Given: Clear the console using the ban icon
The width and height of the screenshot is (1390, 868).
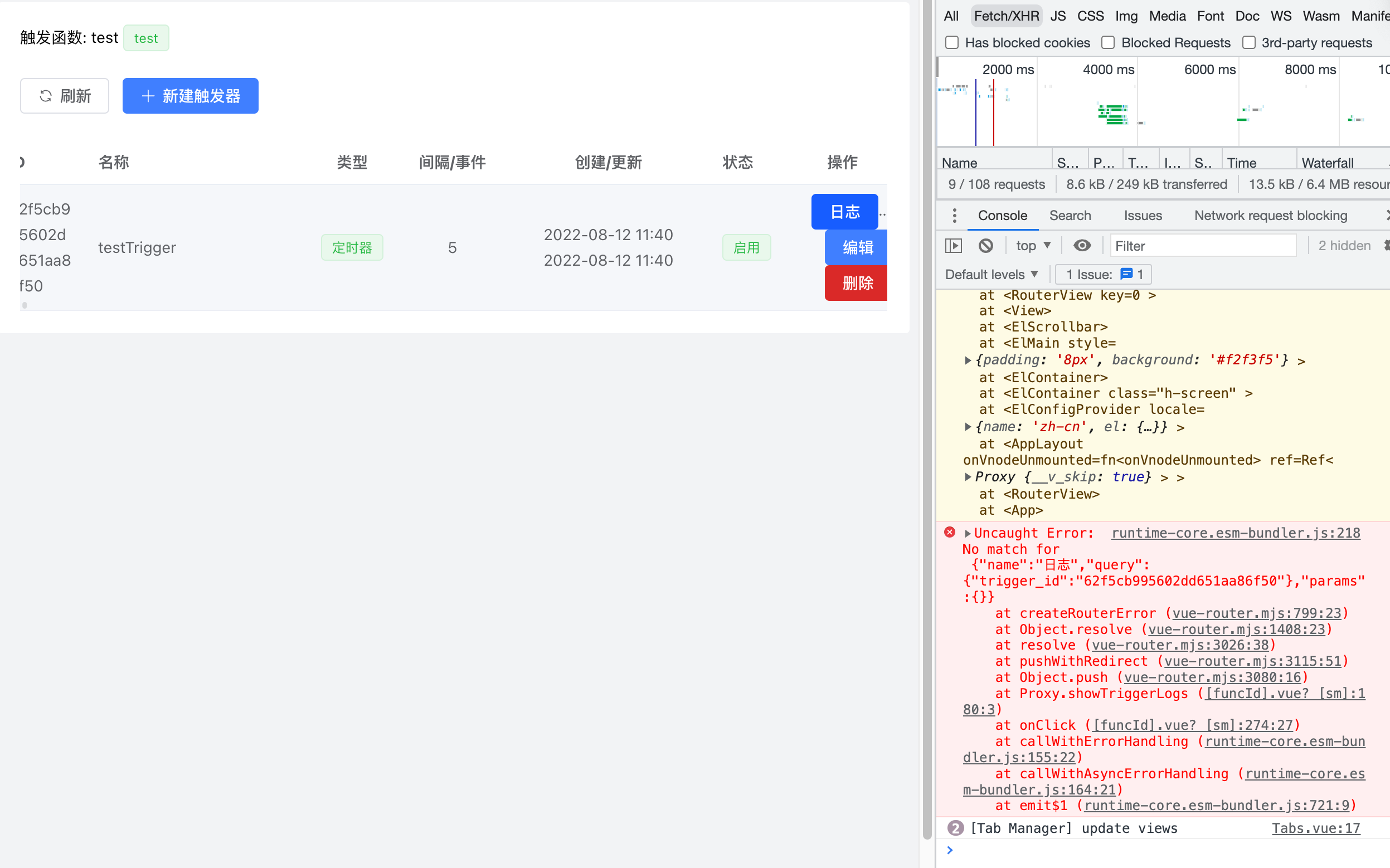Looking at the screenshot, I should [986, 245].
